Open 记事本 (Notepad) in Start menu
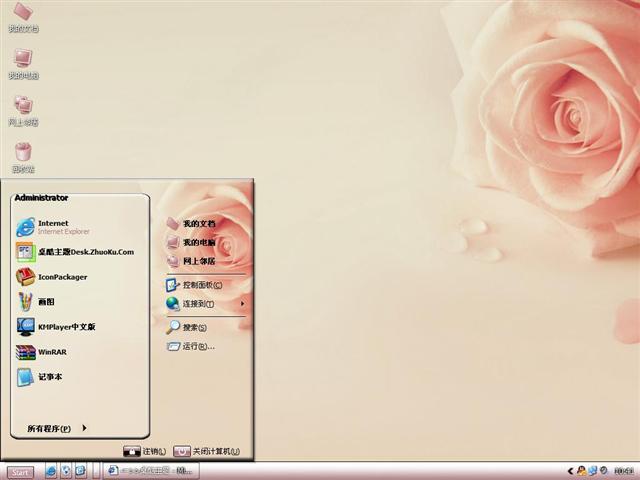Image resolution: width=640 pixels, height=480 pixels. coord(48,377)
